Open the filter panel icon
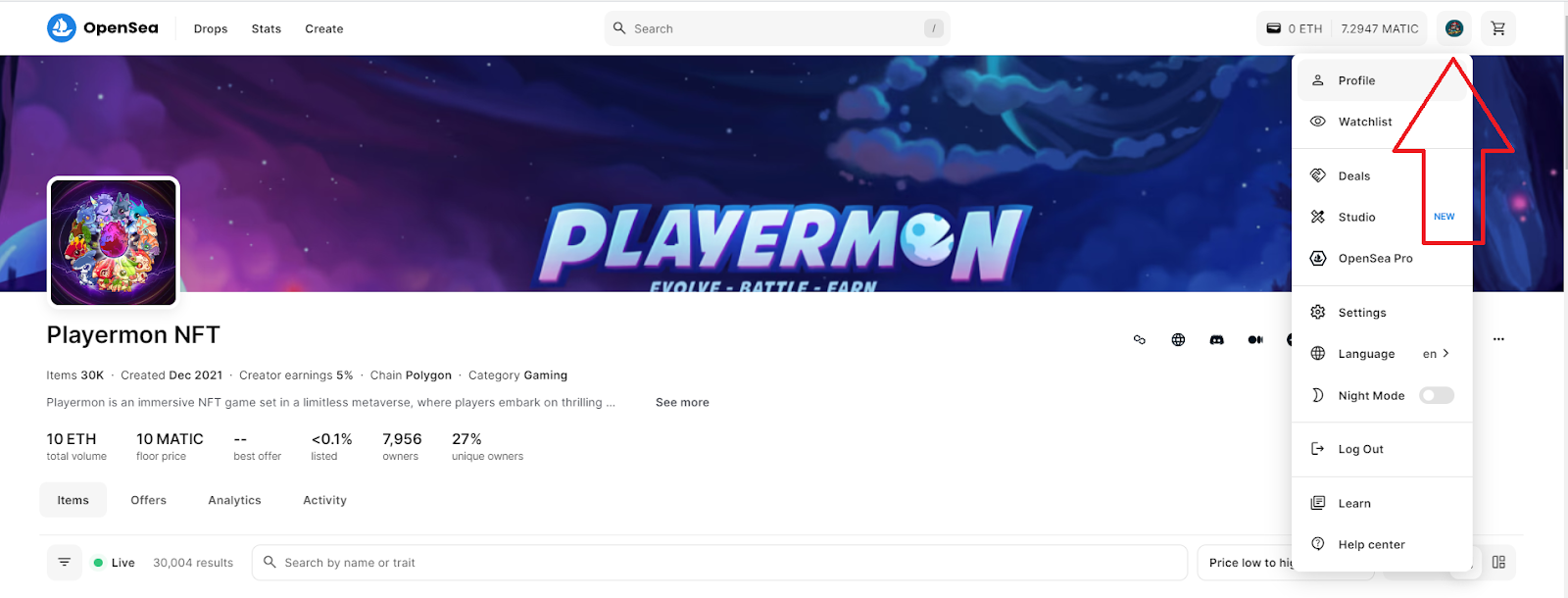 tap(65, 563)
